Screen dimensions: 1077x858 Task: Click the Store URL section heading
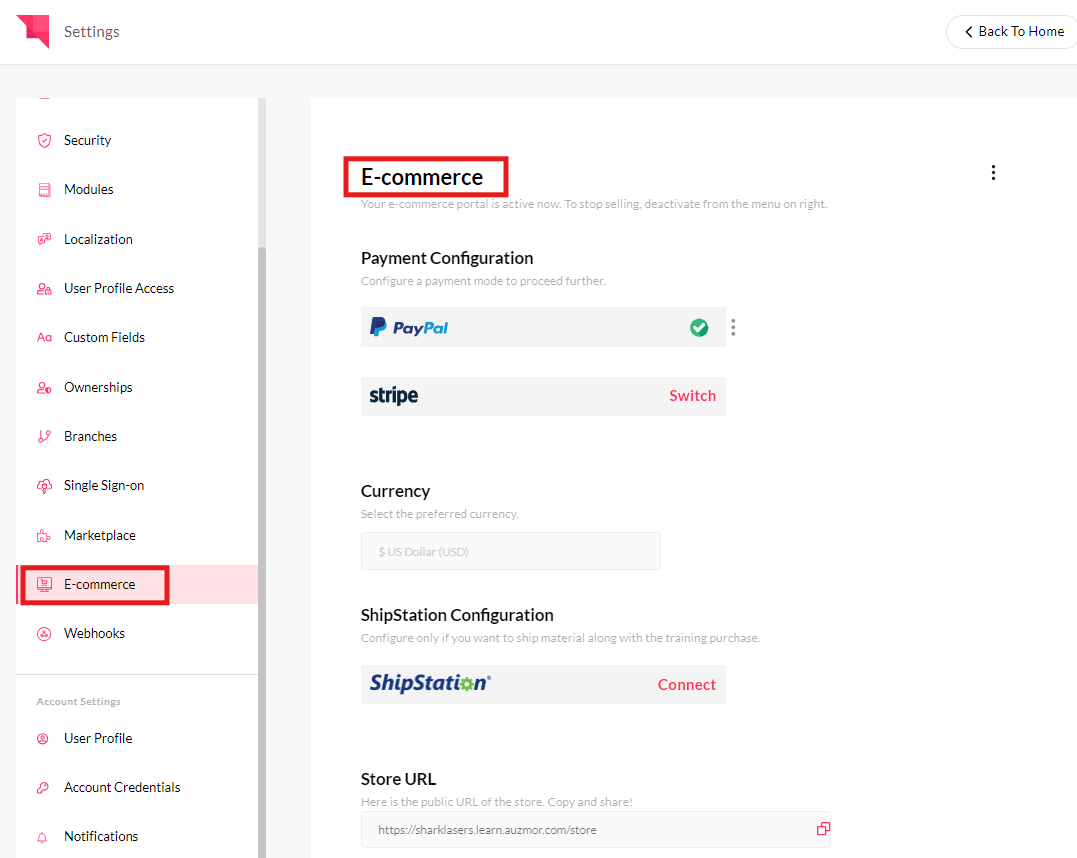point(398,779)
